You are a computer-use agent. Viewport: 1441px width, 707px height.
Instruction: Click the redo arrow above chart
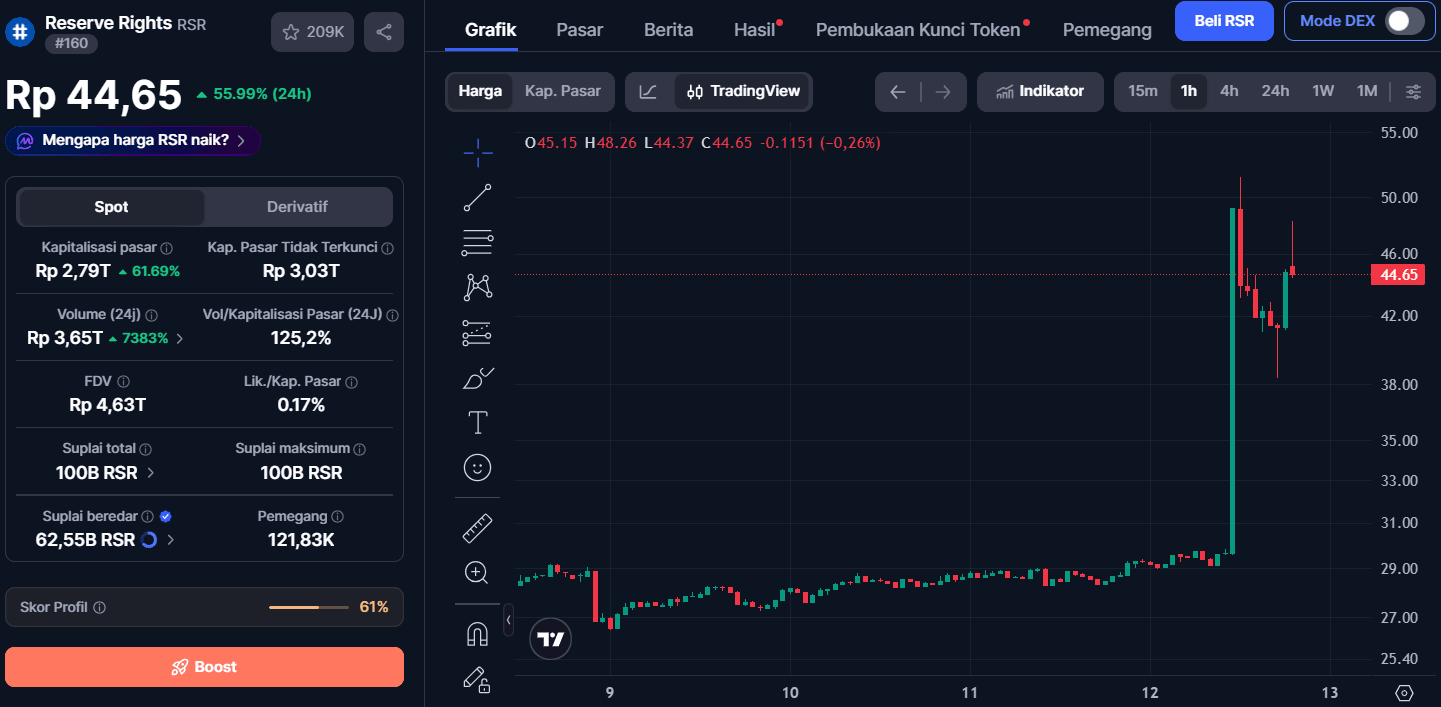pyautogui.click(x=943, y=92)
